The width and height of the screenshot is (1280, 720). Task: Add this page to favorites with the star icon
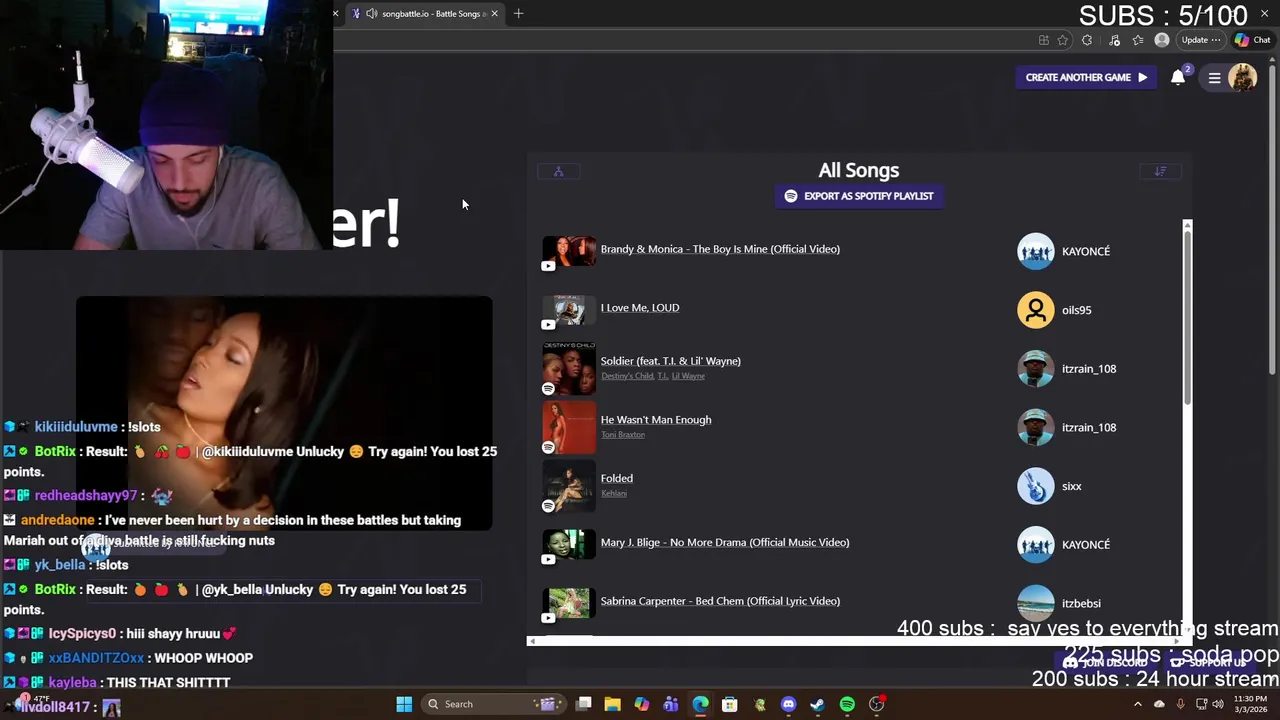(x=1063, y=40)
